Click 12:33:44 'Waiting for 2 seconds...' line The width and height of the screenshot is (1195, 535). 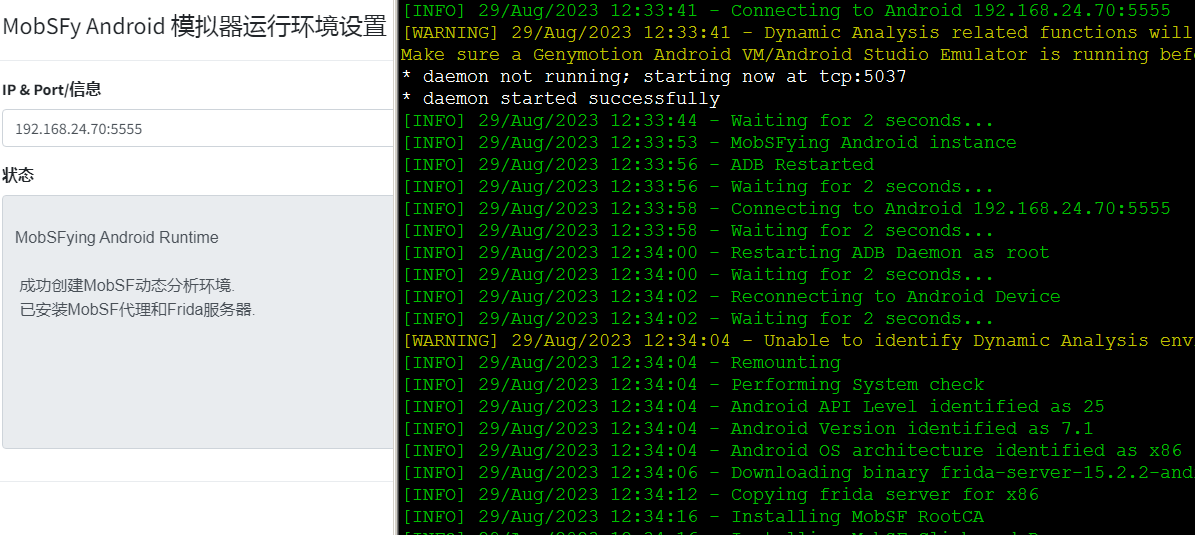[698, 120]
